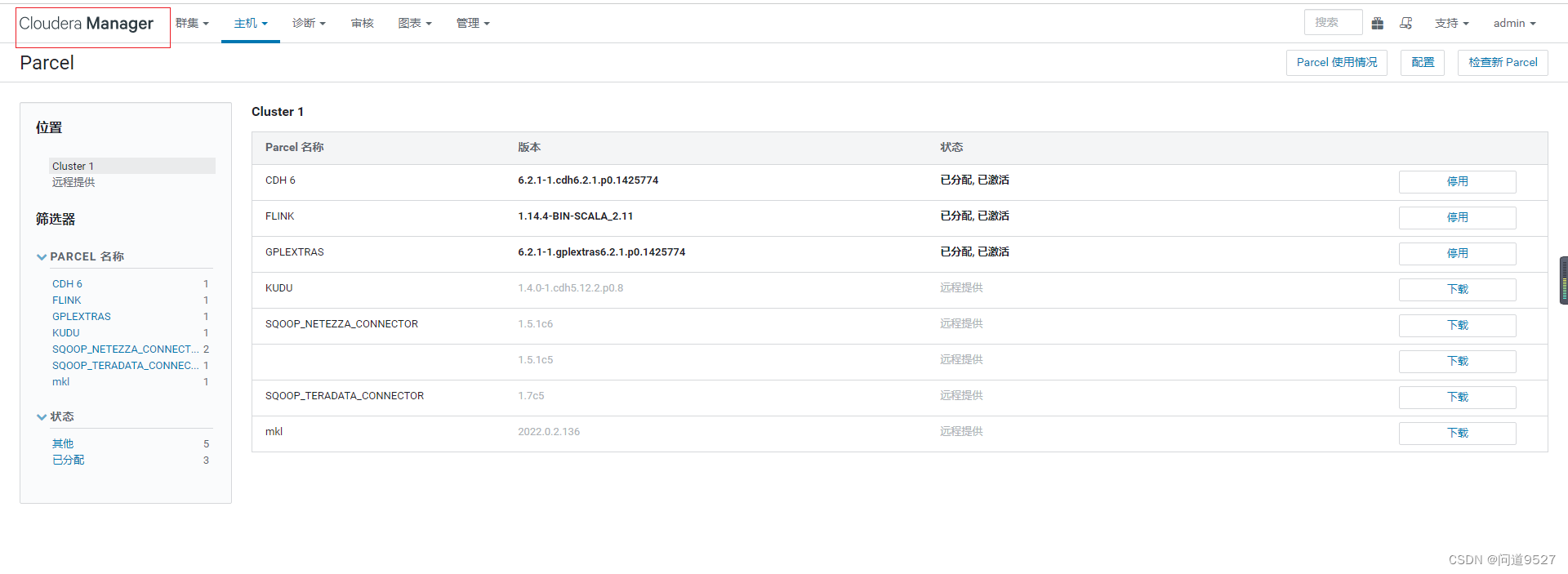Click the 配置 button
Viewport: 1568px width, 574px height.
click(1423, 63)
